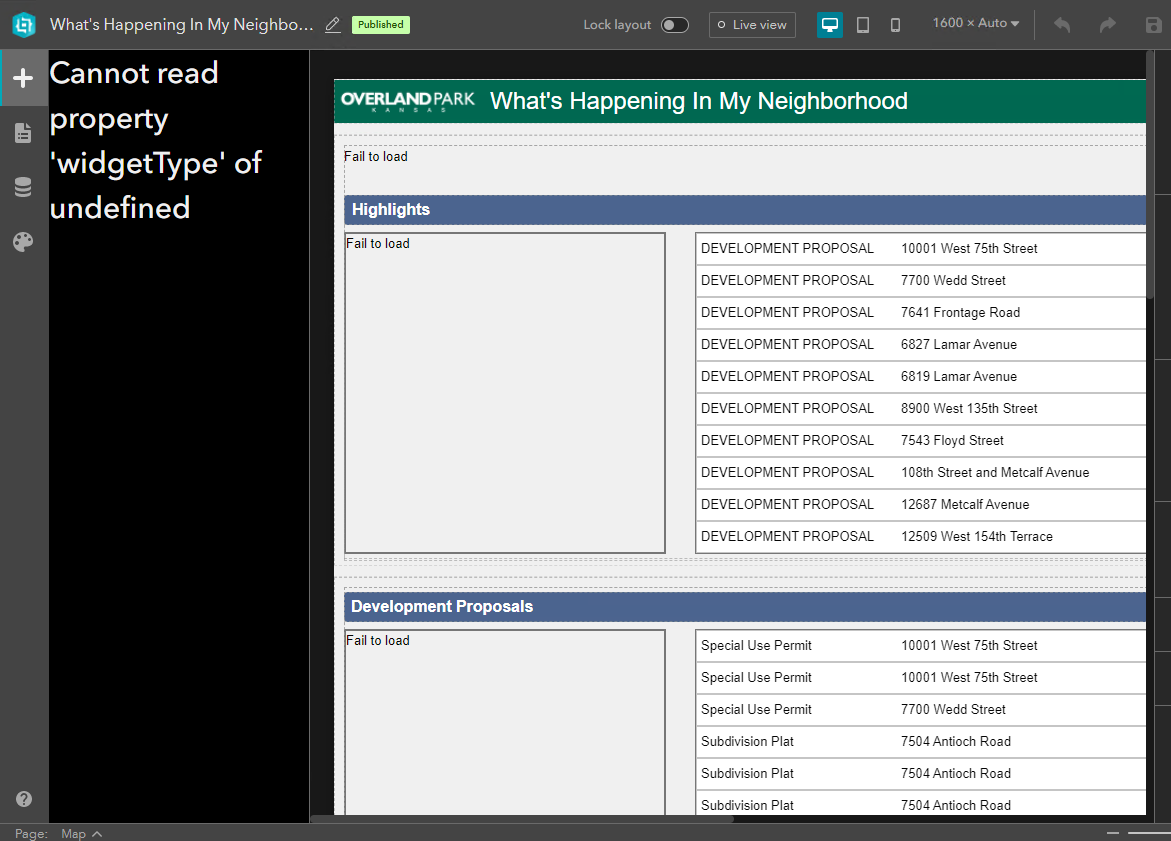Image resolution: width=1171 pixels, height=841 pixels.
Task: Select the Development Proposals section header
Action: [x=745, y=606]
